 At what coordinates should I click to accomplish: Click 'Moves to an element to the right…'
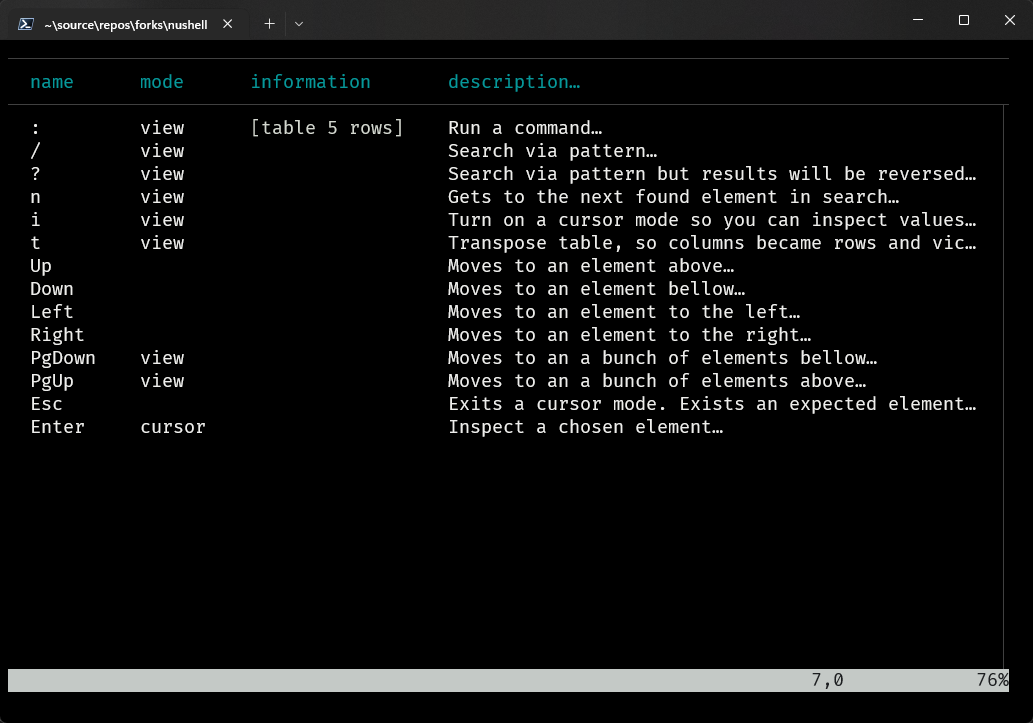(630, 335)
